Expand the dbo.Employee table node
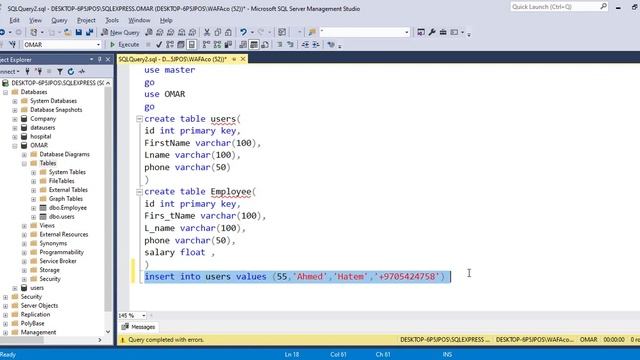640x360 pixels. (x=33, y=208)
